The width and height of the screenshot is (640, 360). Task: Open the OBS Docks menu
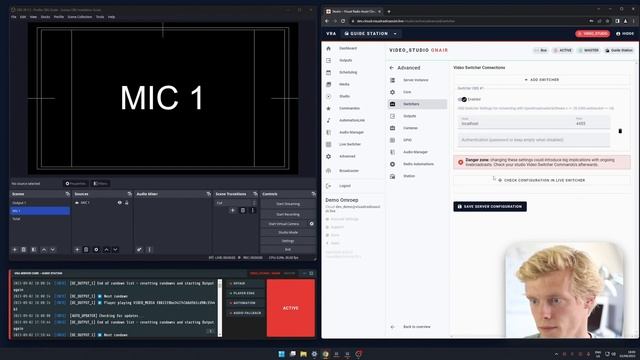pyautogui.click(x=45, y=17)
